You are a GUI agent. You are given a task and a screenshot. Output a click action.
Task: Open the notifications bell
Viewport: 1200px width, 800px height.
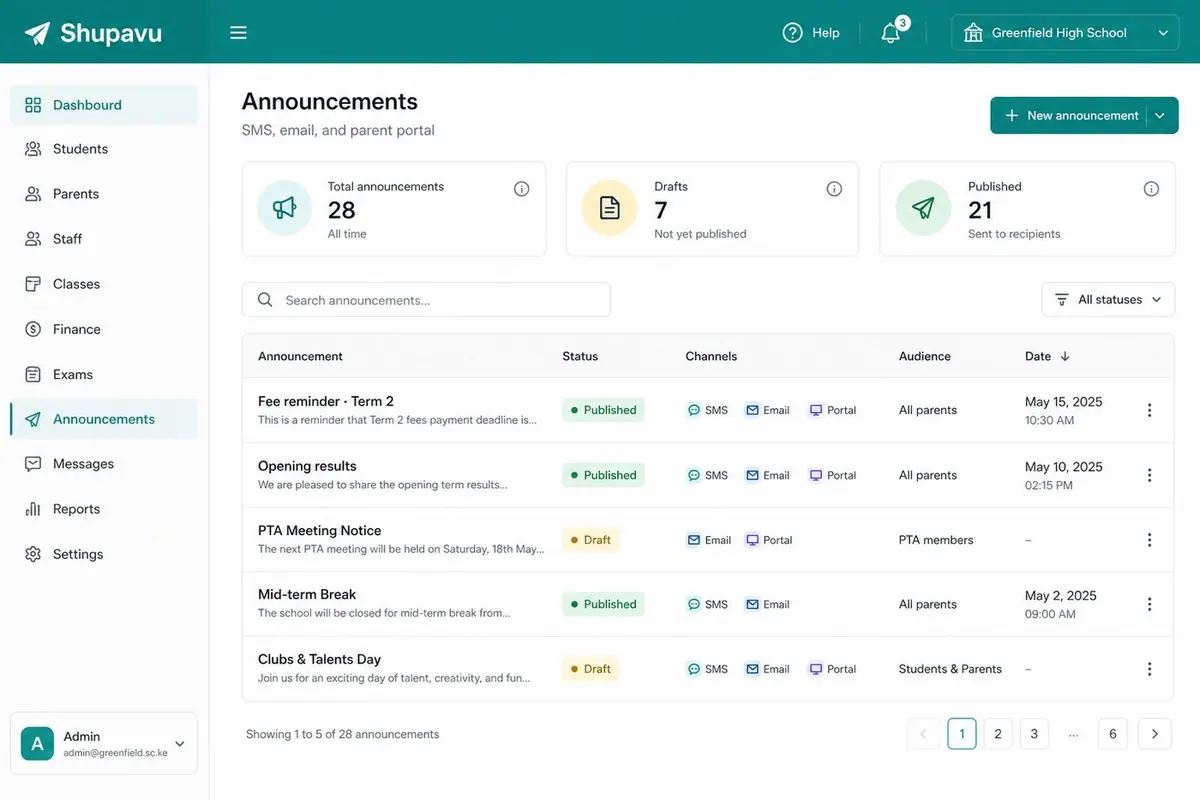click(x=891, y=33)
